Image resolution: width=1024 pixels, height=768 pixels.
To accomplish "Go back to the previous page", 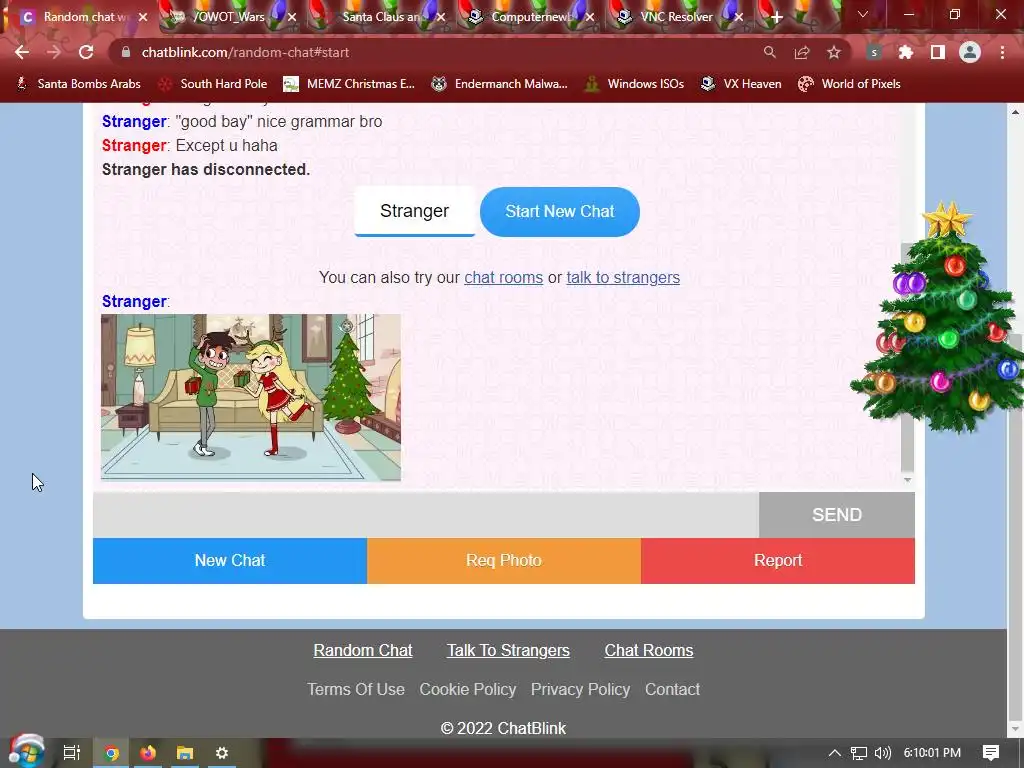I will click(x=22, y=52).
